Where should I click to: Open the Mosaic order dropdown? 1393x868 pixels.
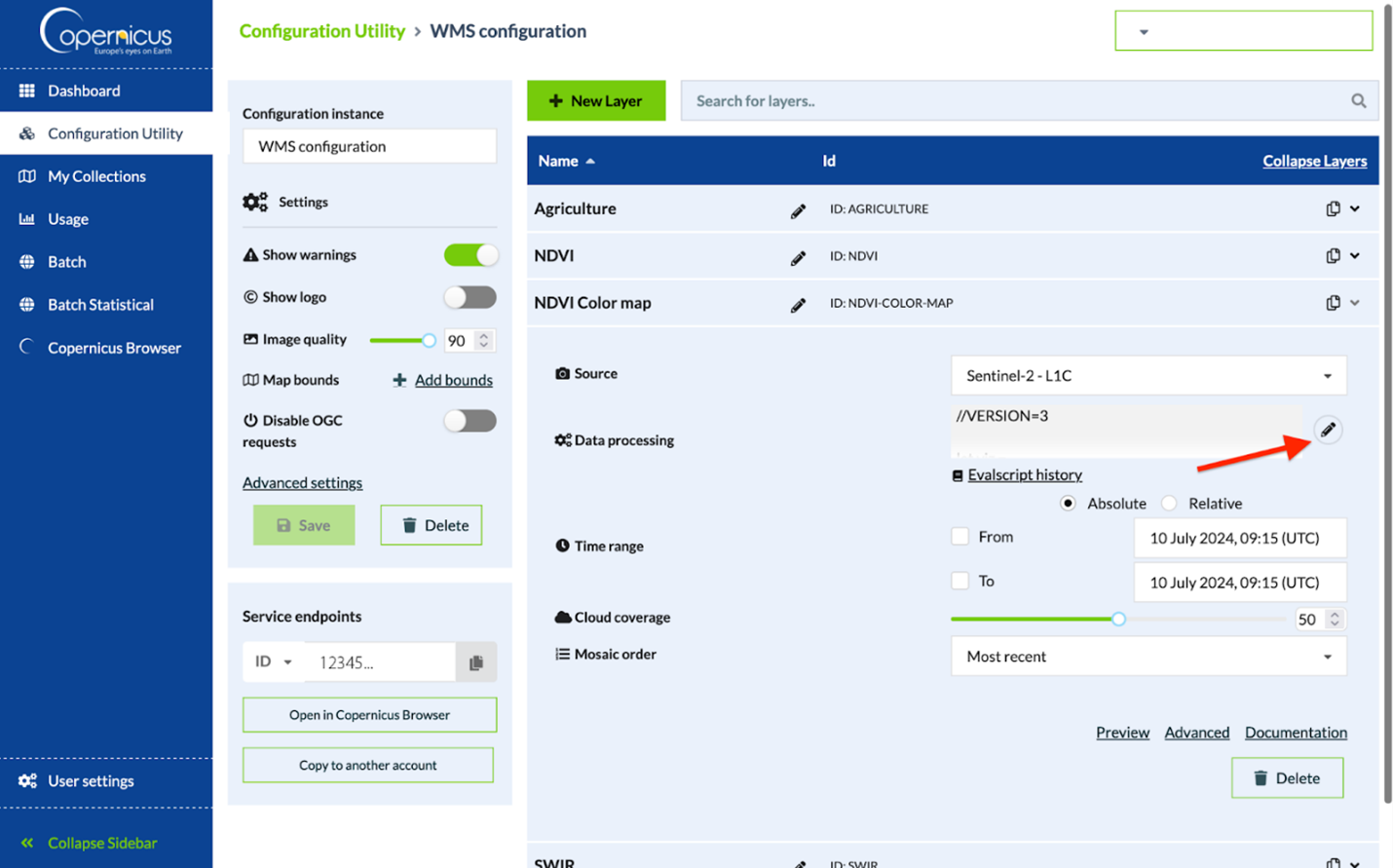click(1148, 657)
